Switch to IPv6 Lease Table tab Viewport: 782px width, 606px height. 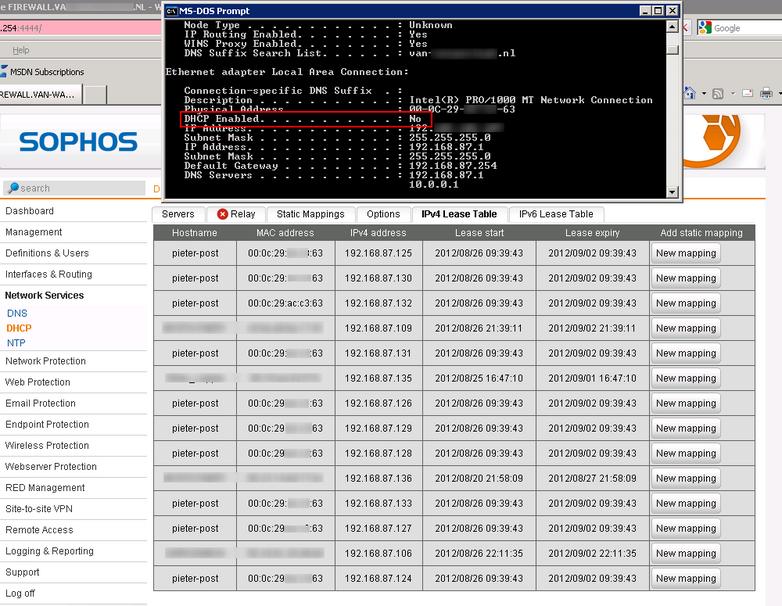[x=556, y=214]
